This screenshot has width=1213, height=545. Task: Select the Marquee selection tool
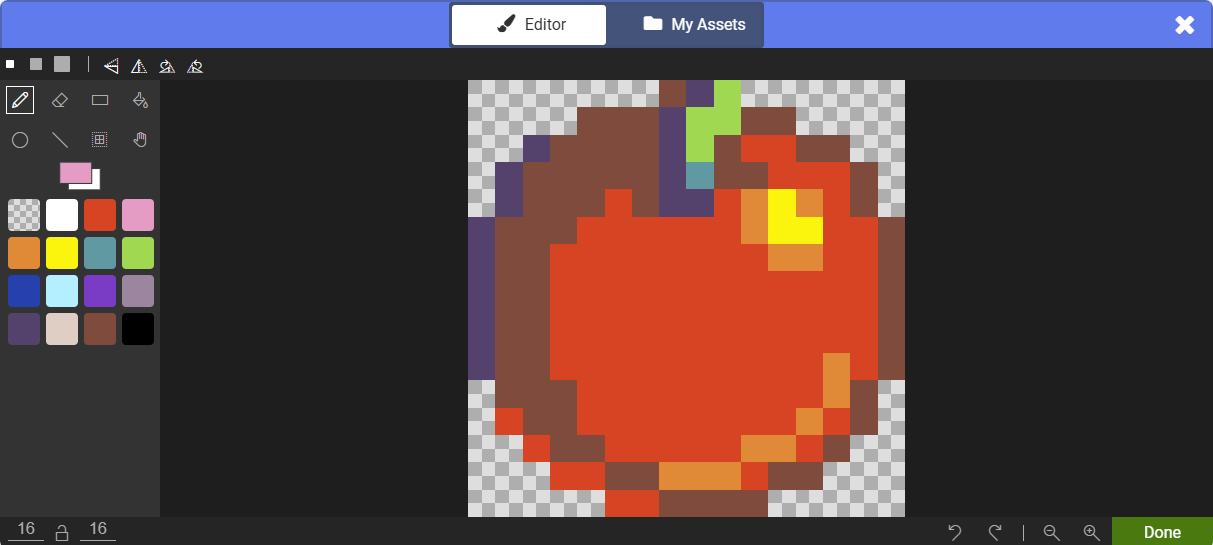click(x=100, y=140)
